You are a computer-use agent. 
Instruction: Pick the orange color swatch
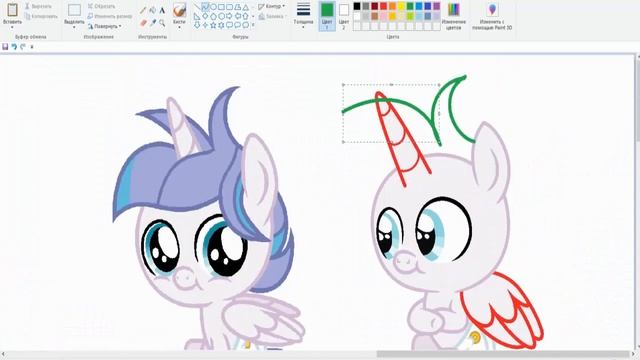click(392, 6)
